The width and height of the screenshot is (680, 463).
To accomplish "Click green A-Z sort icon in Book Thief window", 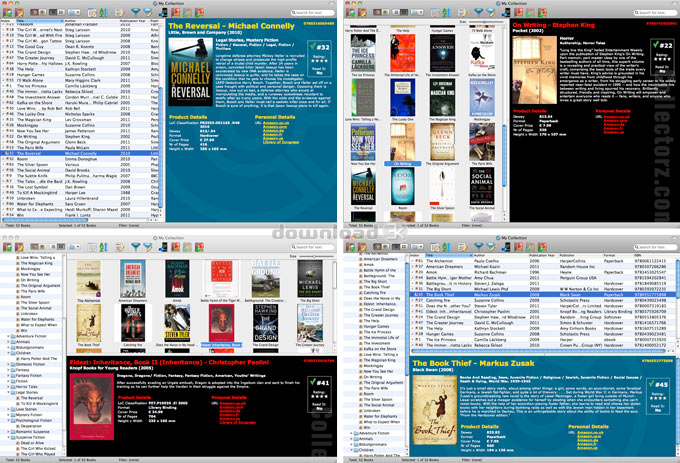I will click(x=446, y=247).
